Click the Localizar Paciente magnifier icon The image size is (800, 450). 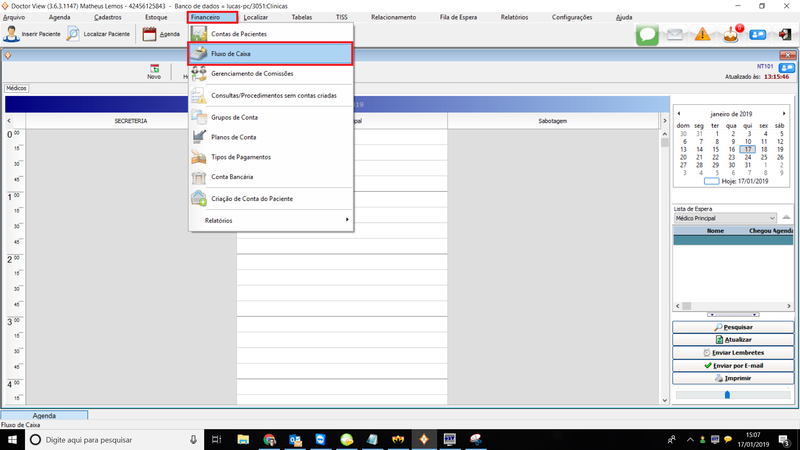(74, 34)
